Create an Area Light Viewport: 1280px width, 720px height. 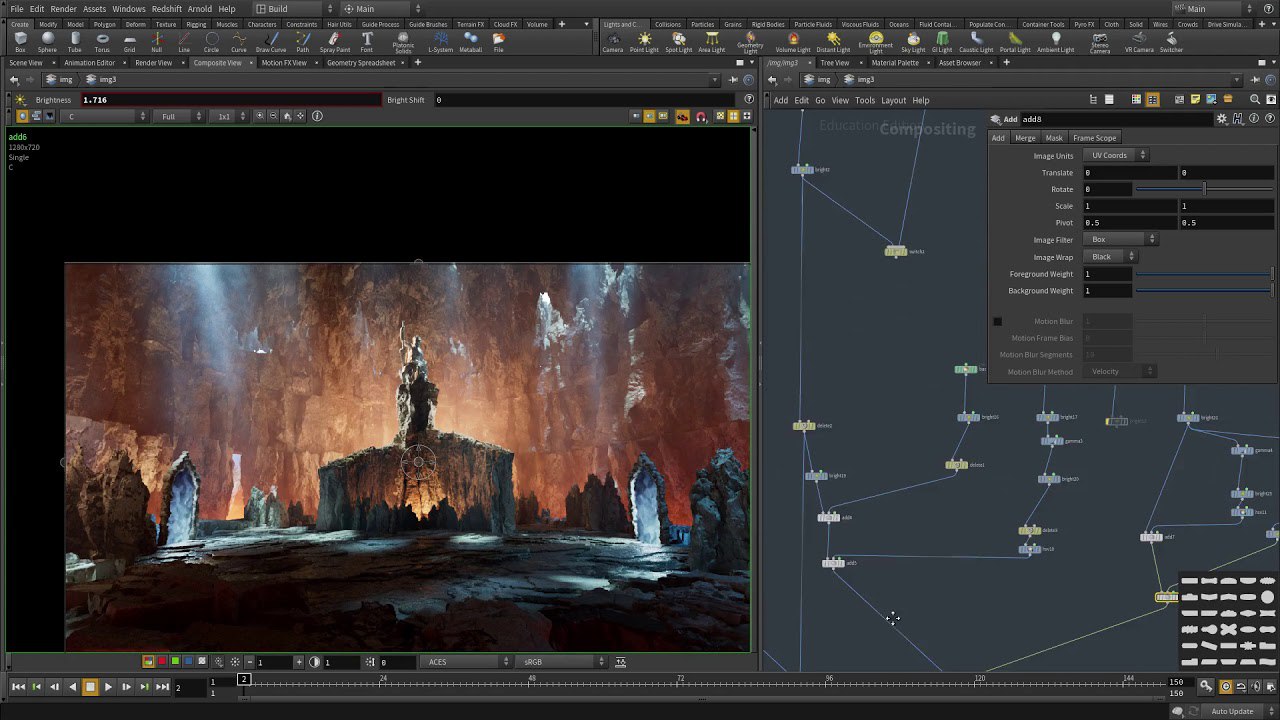click(x=712, y=42)
